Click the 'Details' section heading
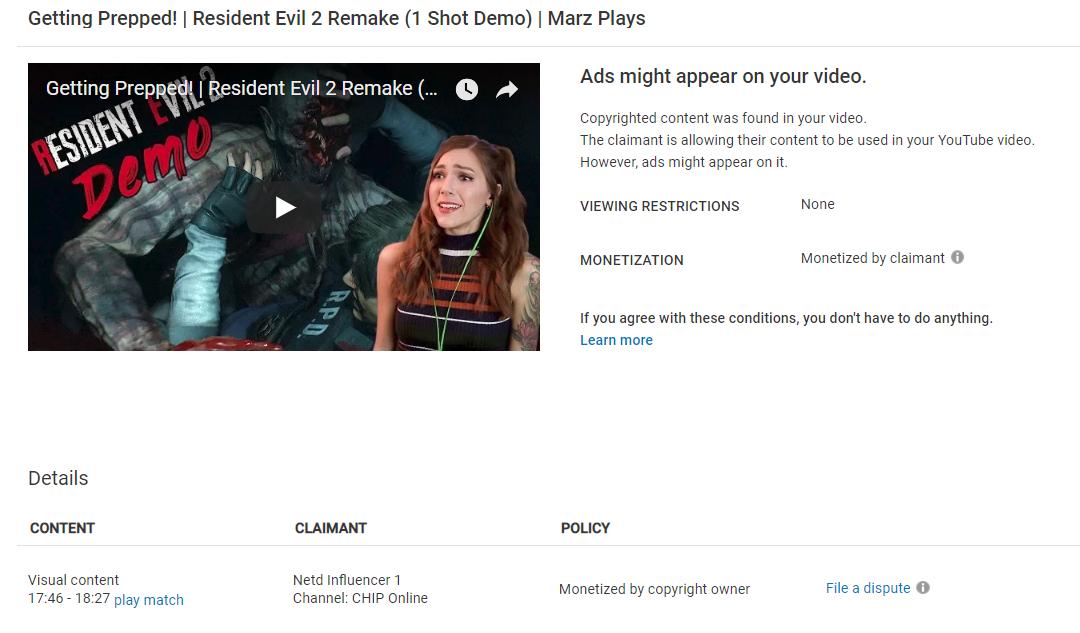The height and width of the screenshot is (633, 1080). (58, 478)
